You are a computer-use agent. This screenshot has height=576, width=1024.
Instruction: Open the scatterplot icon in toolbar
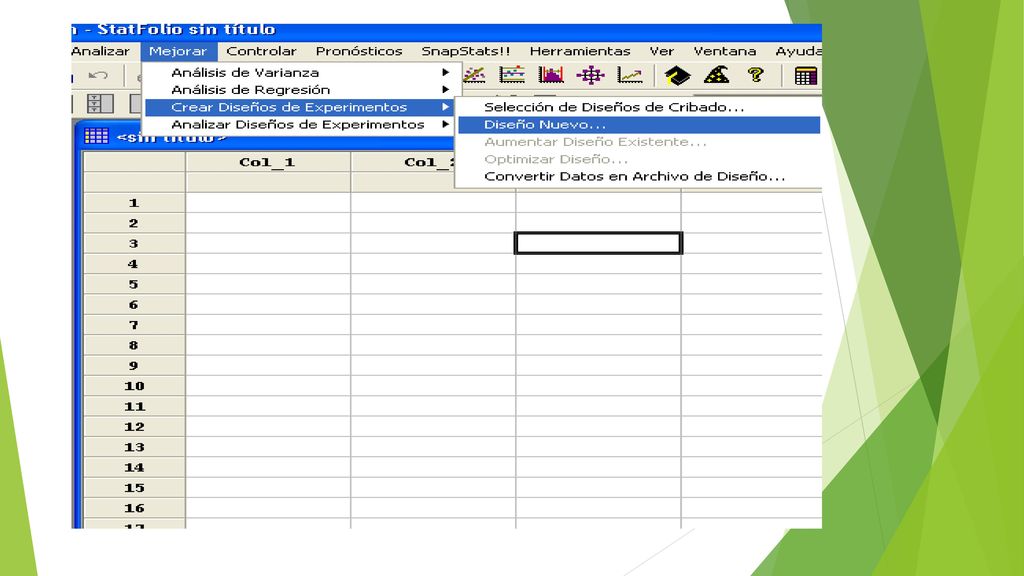point(474,76)
